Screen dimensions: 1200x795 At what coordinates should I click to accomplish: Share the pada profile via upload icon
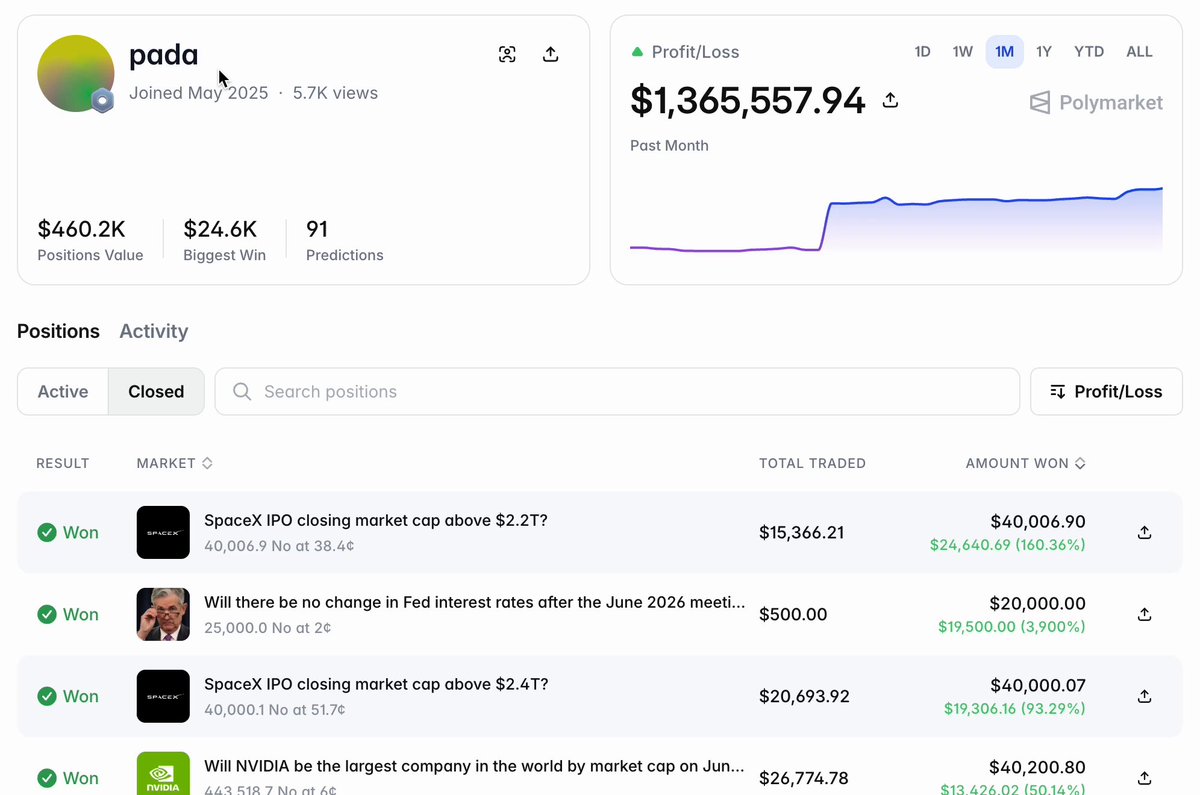(x=550, y=54)
